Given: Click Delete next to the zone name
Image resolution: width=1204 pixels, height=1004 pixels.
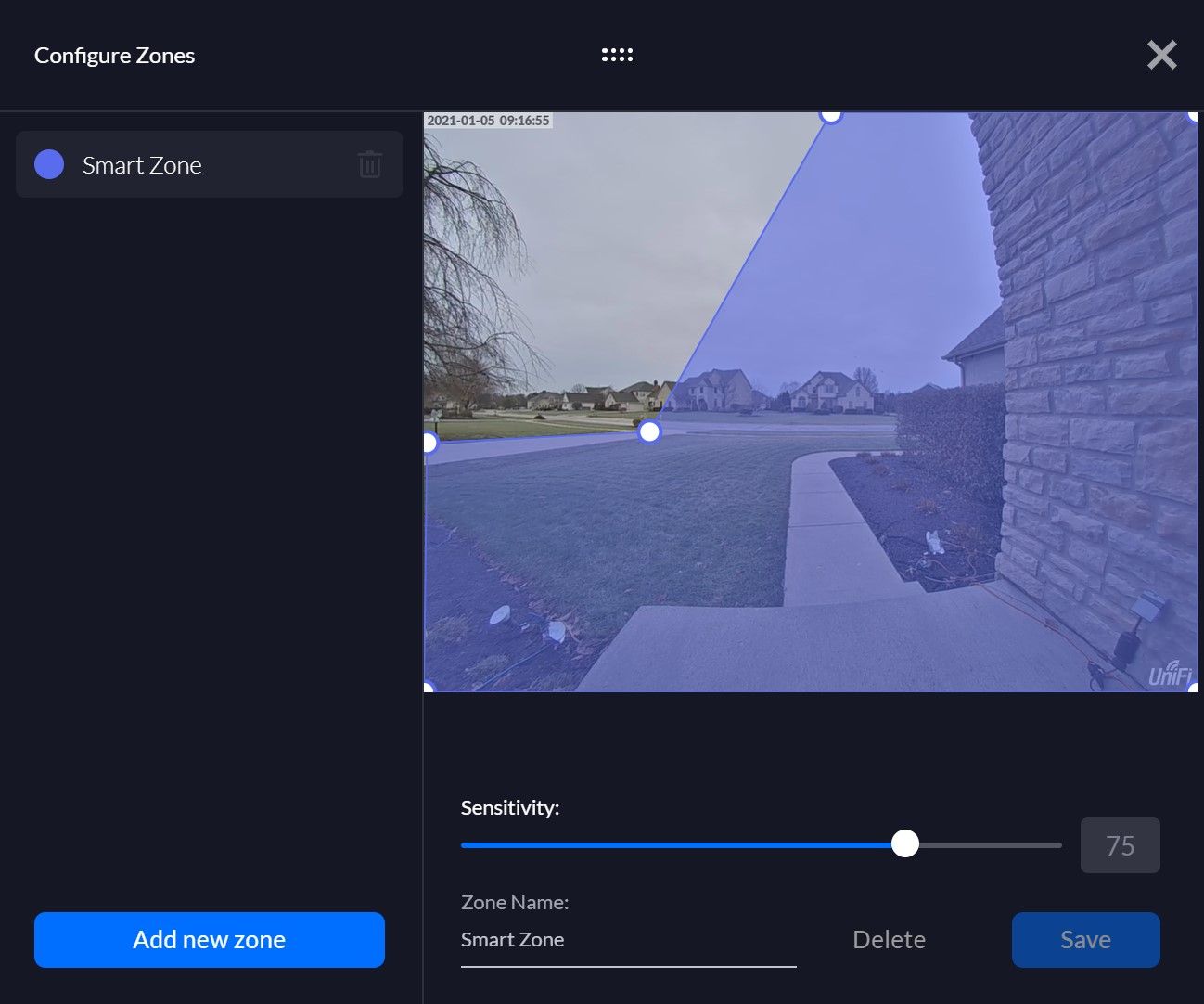Looking at the screenshot, I should (889, 940).
